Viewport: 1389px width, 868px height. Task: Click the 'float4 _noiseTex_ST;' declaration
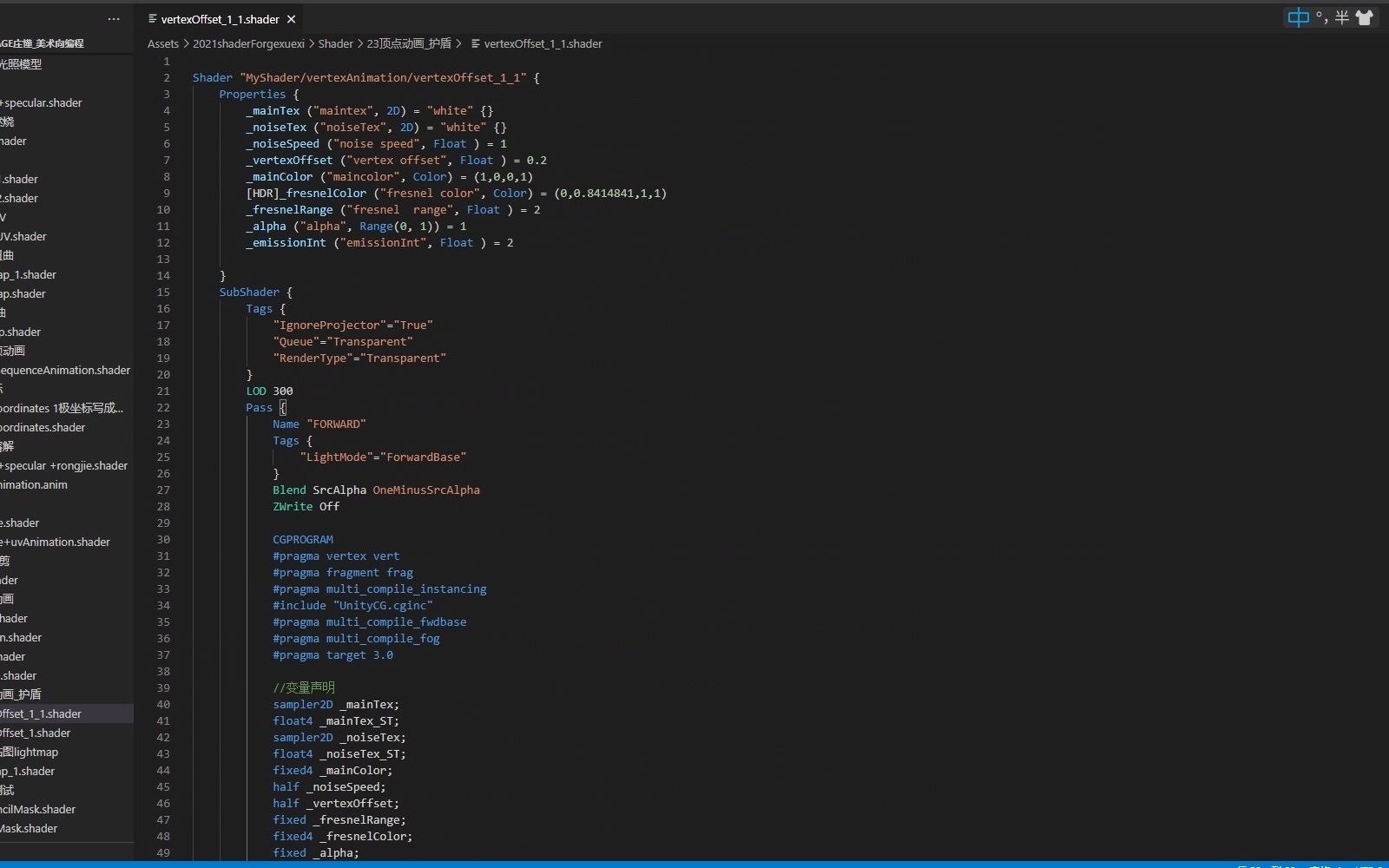pos(339,753)
